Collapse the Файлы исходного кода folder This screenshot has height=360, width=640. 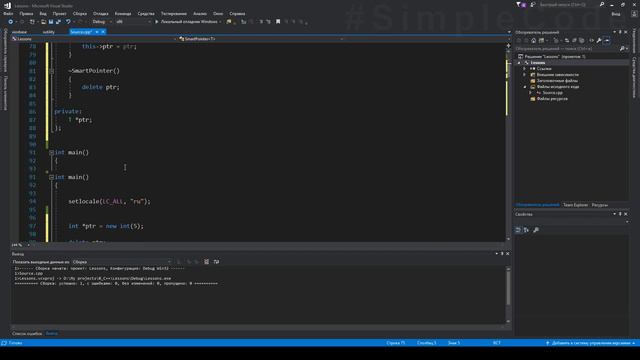pos(525,87)
